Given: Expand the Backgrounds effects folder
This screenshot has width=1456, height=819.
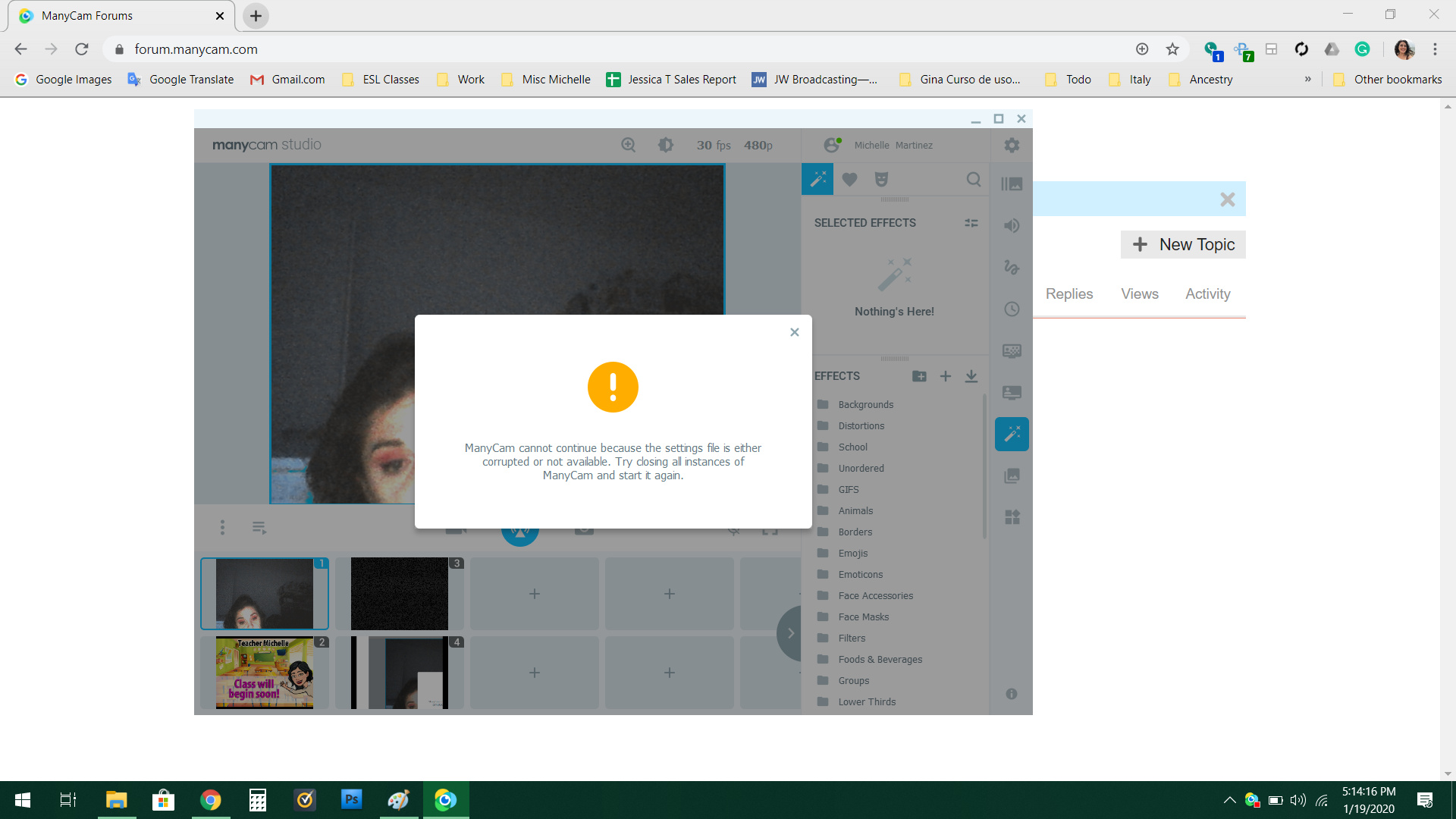Looking at the screenshot, I should 855,404.
